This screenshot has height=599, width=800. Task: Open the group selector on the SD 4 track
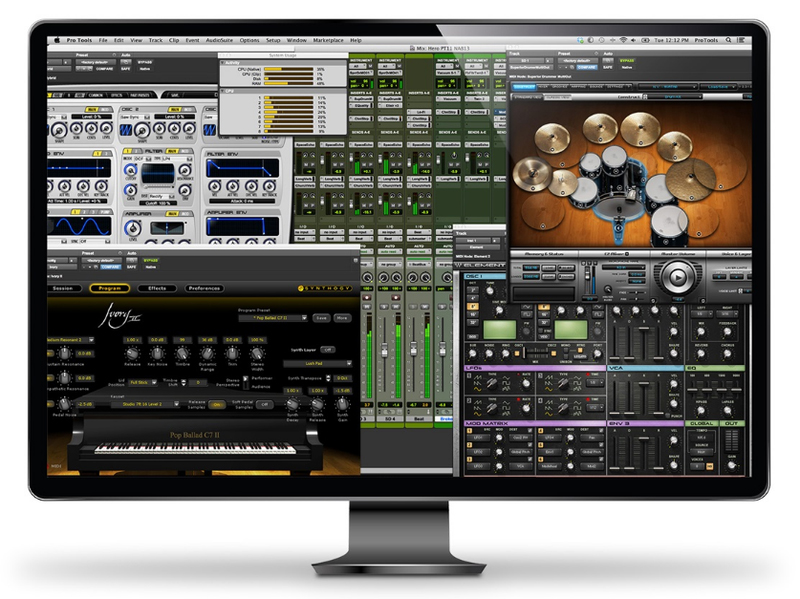(389, 264)
